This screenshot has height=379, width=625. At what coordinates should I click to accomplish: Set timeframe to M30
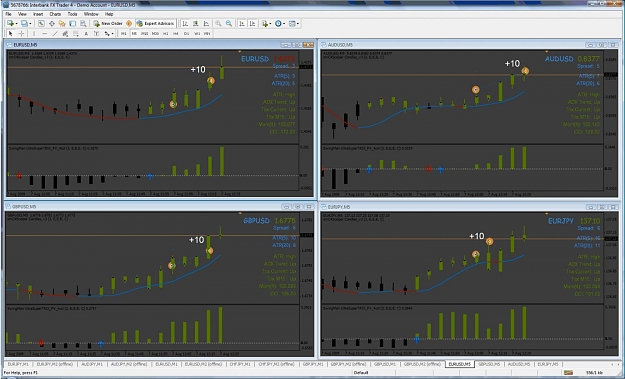pyautogui.click(x=155, y=33)
